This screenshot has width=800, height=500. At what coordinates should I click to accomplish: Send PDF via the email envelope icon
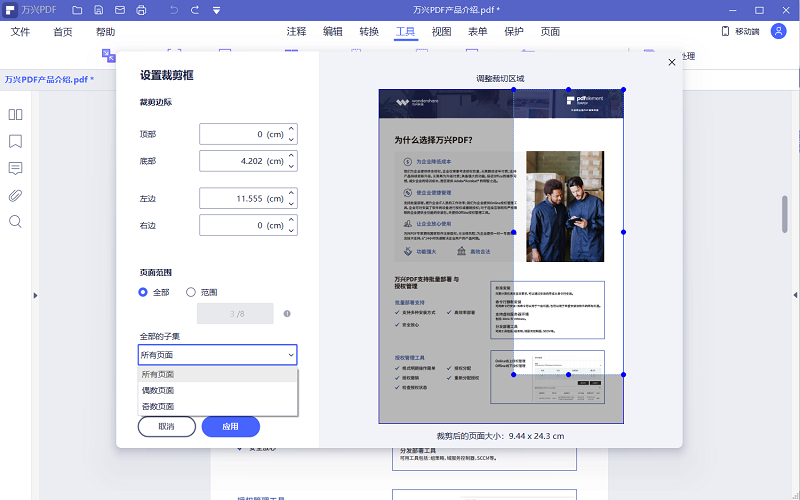click(x=120, y=10)
